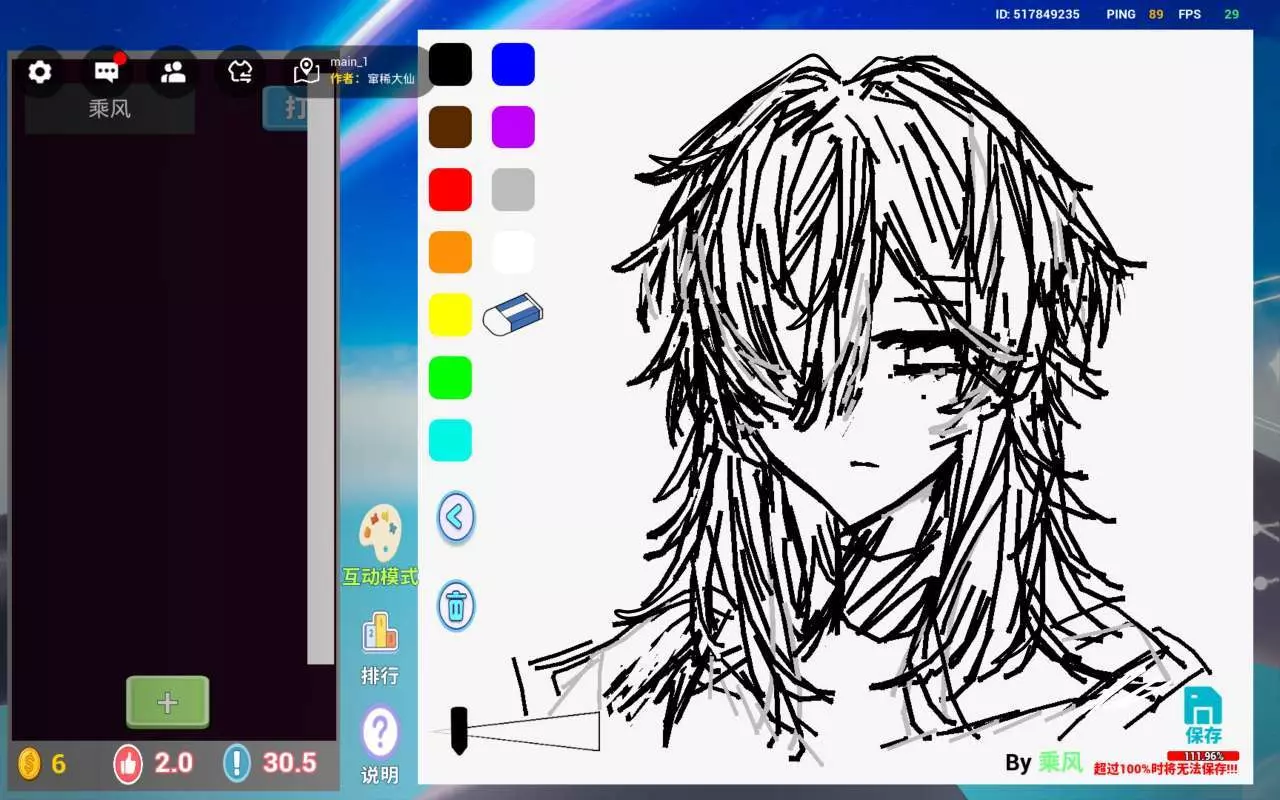Select the eraser tool
1280x800 pixels.
(513, 314)
